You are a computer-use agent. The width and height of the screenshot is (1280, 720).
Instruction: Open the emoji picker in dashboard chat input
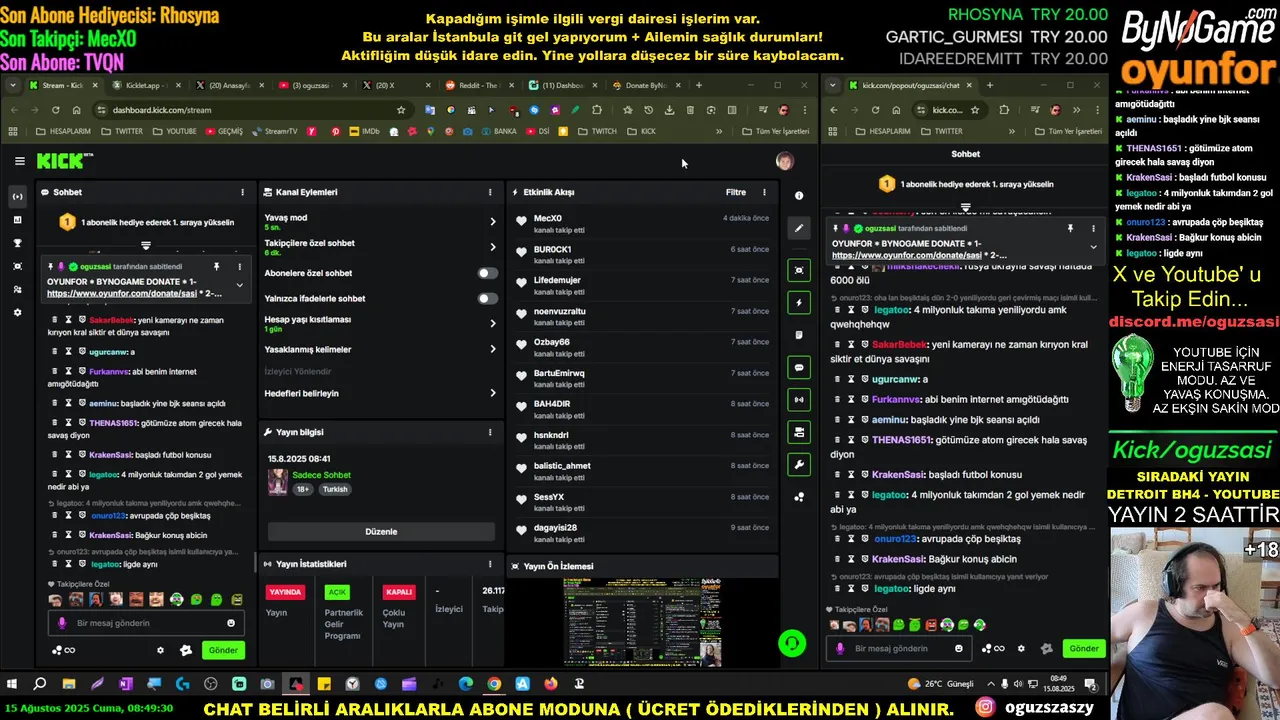click(231, 623)
